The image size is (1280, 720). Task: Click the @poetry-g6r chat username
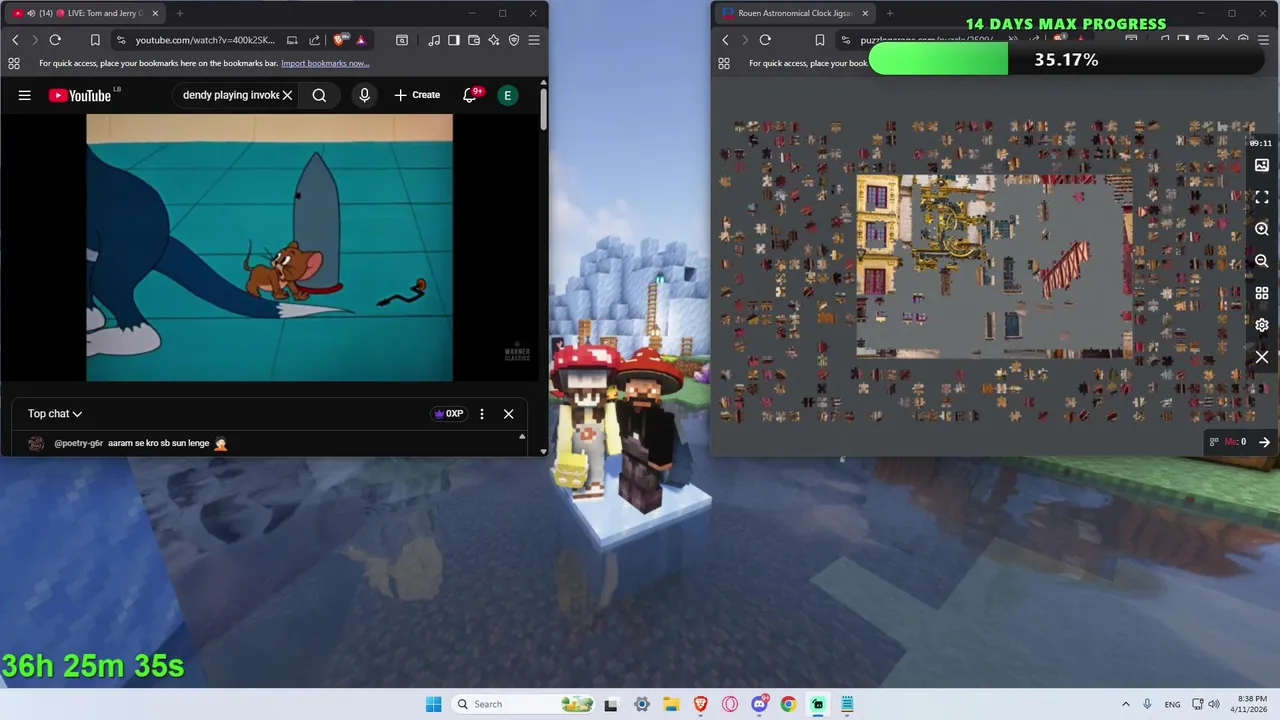coord(78,443)
